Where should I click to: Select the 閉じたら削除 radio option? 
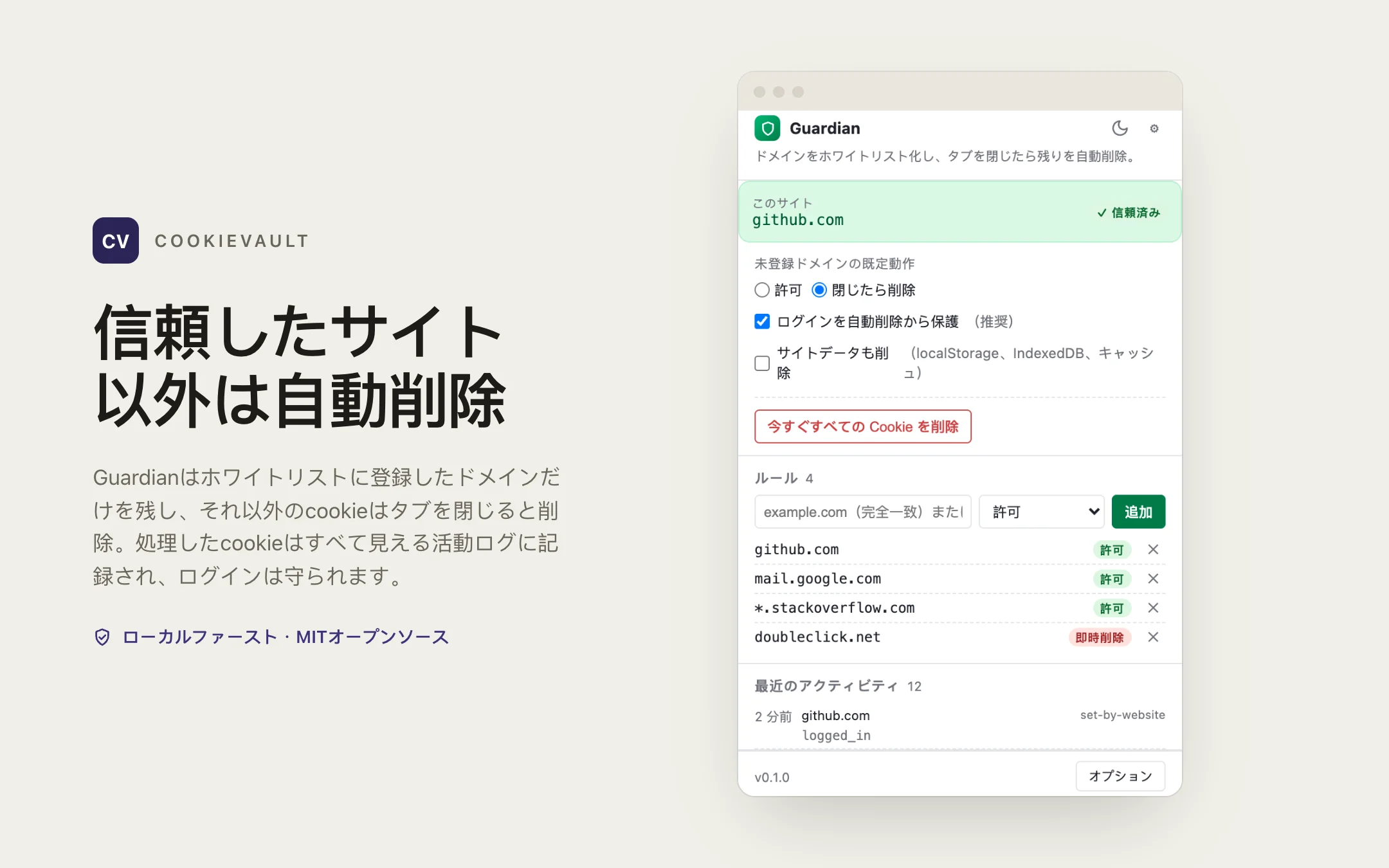tap(819, 290)
